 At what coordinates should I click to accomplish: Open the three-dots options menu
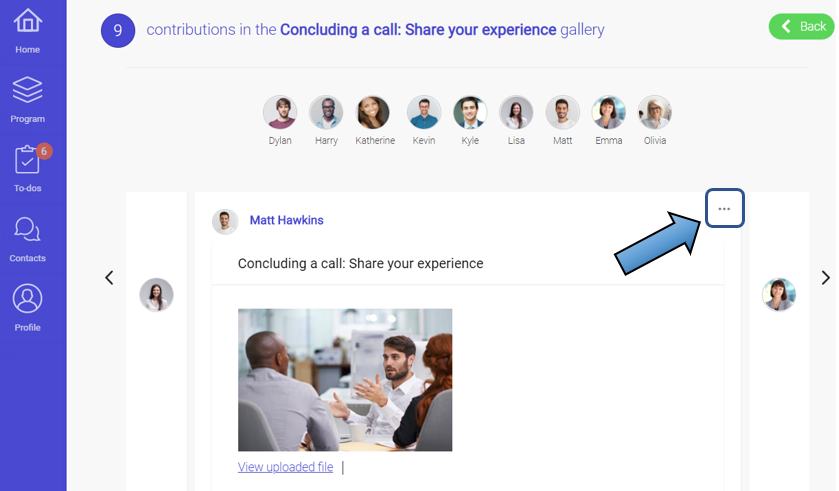(724, 209)
